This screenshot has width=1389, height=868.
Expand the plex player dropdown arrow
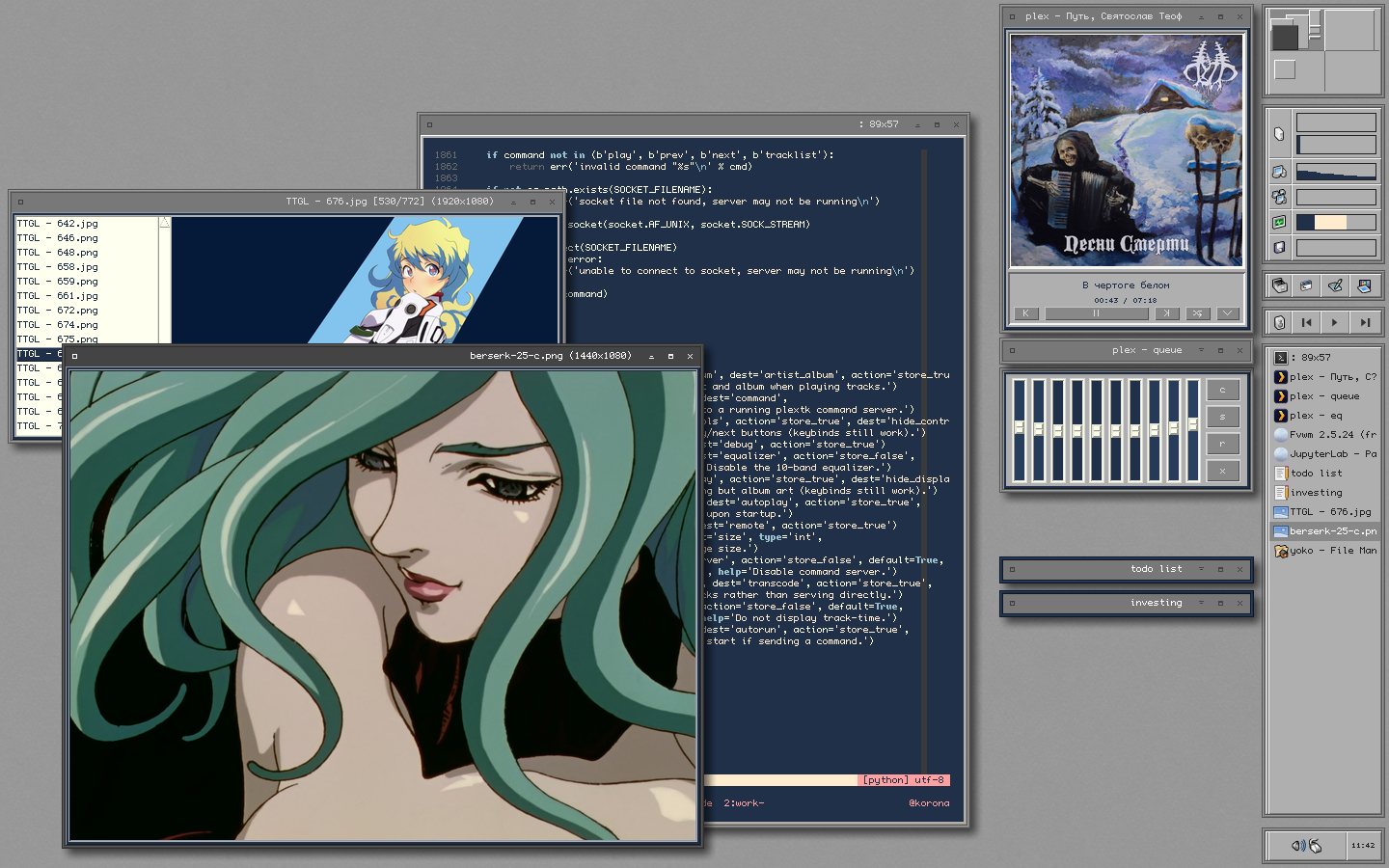click(1228, 313)
